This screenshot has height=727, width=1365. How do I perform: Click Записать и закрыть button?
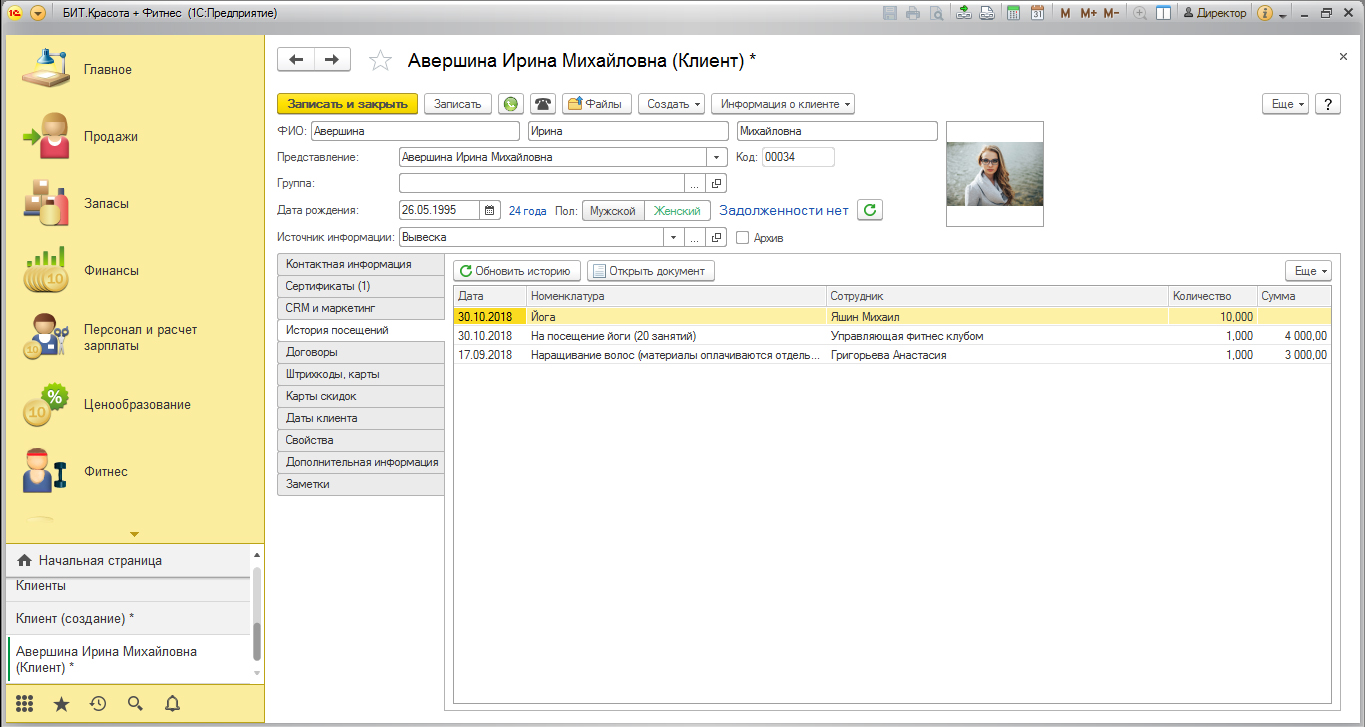click(x=347, y=104)
